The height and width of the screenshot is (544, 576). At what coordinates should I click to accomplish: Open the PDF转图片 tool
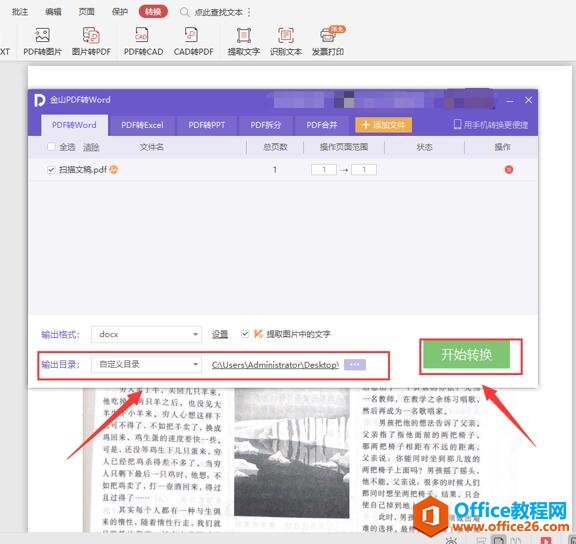pyautogui.click(x=42, y=41)
